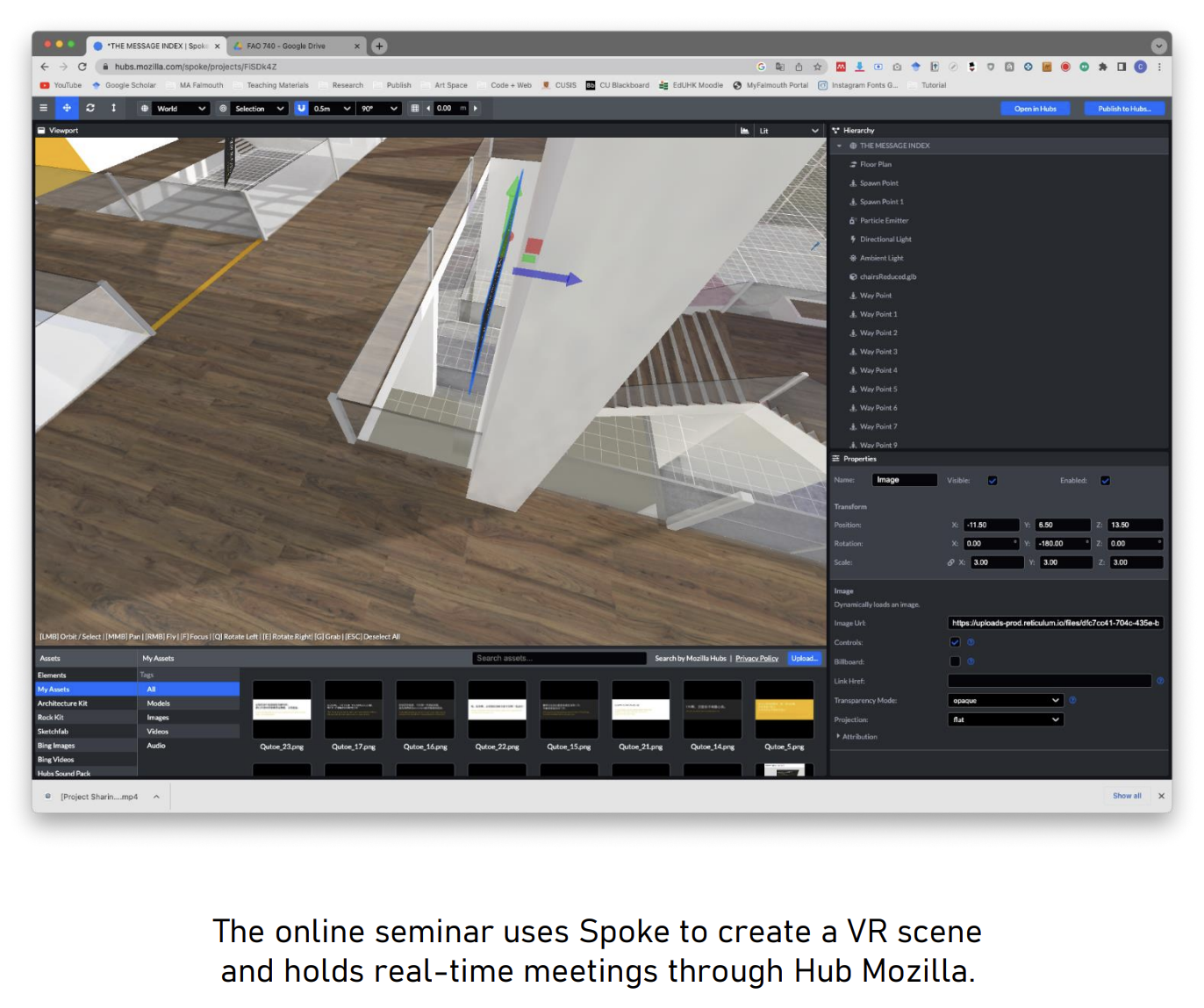Choose the Scale tool arrow icon
Screen dimensions: 1204x1008
(113, 108)
